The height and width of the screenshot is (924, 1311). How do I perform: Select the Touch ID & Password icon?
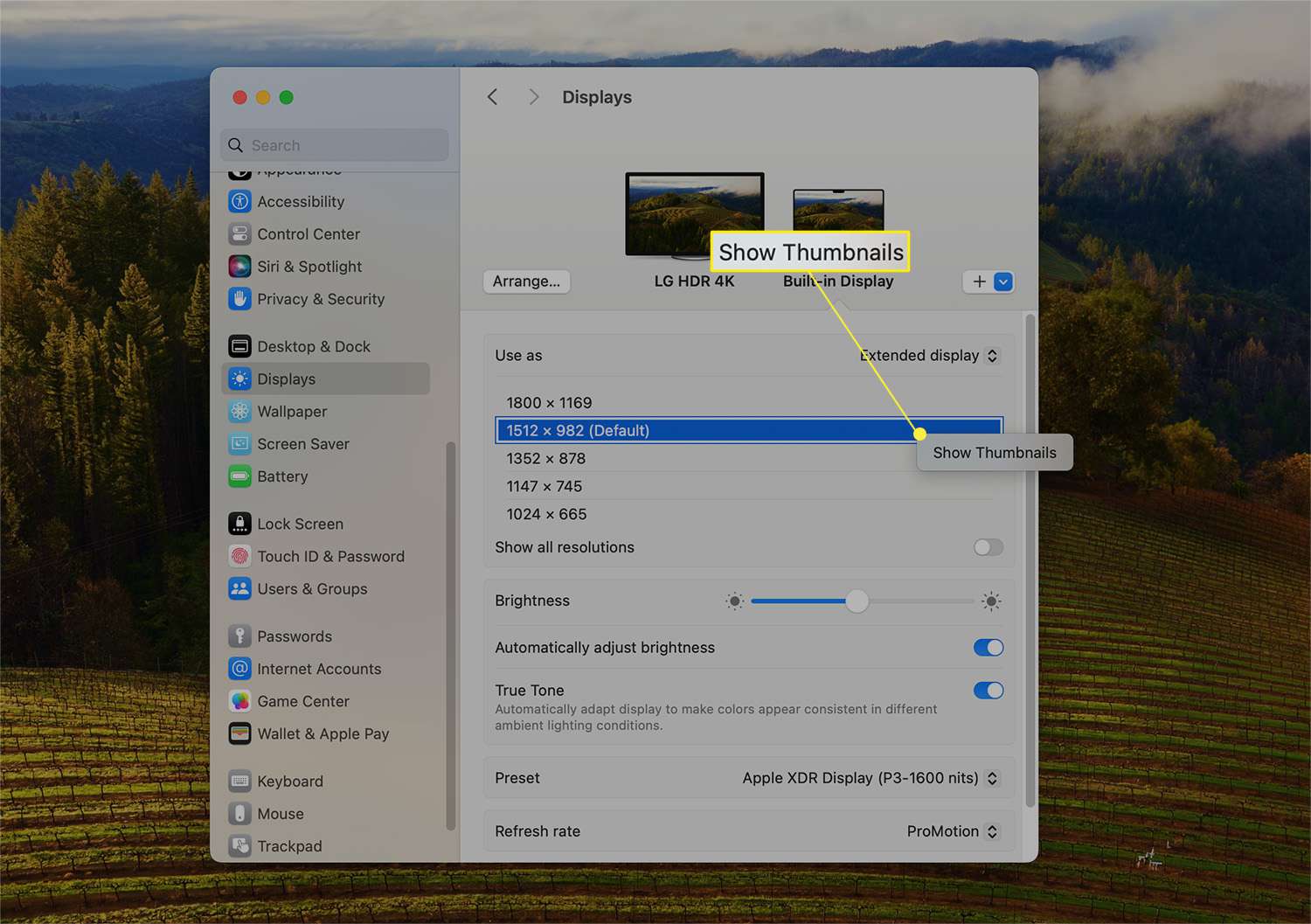pos(239,557)
